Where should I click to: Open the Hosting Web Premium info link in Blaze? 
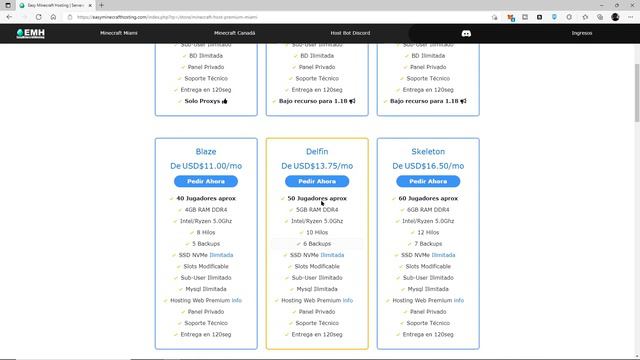click(x=237, y=300)
